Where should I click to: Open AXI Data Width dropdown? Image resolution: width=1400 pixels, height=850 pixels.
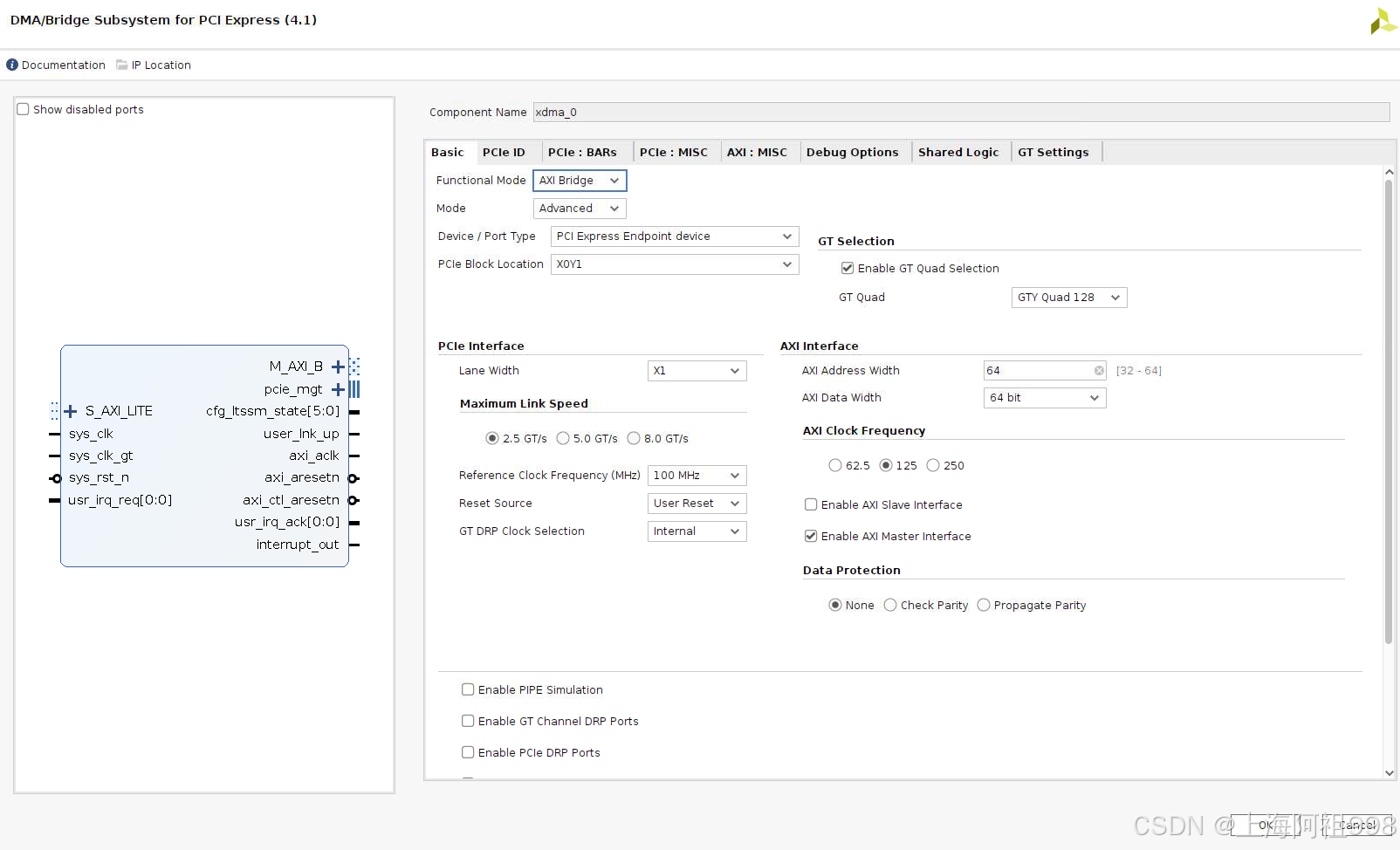1045,398
